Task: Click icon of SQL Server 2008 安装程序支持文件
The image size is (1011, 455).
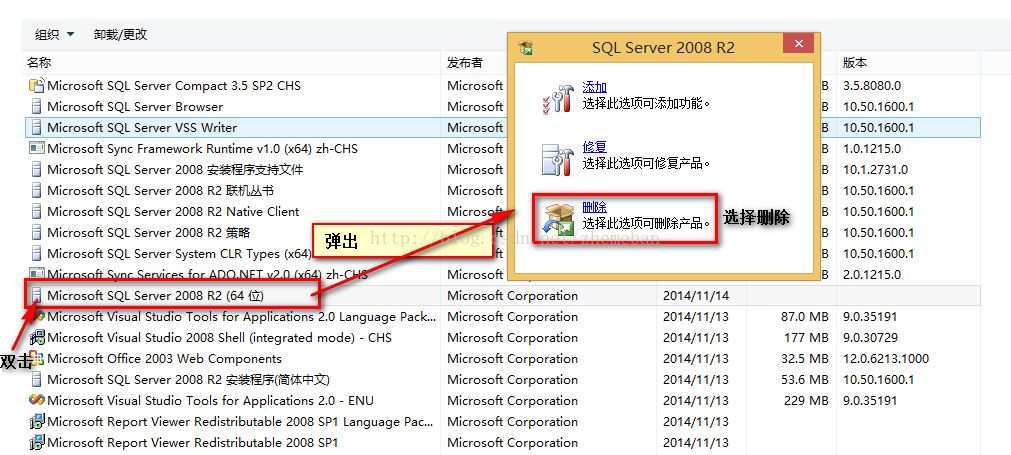Action: click(x=37, y=169)
